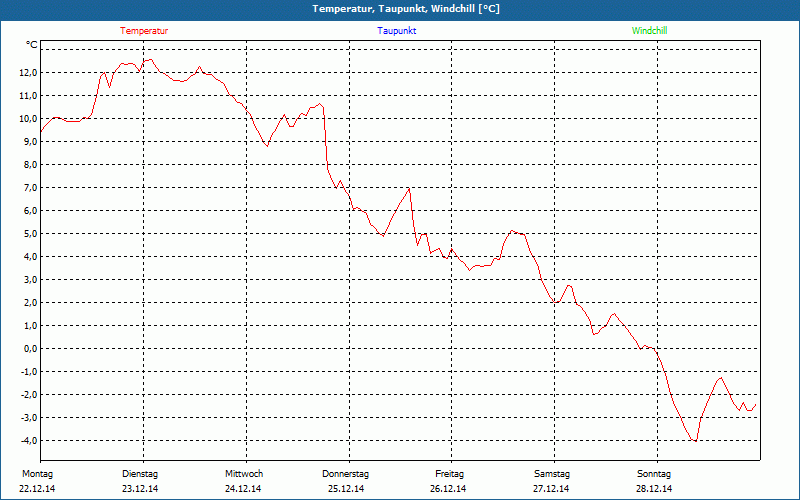Click the 2,0 y-axis value
The width and height of the screenshot is (800, 500).
point(30,302)
